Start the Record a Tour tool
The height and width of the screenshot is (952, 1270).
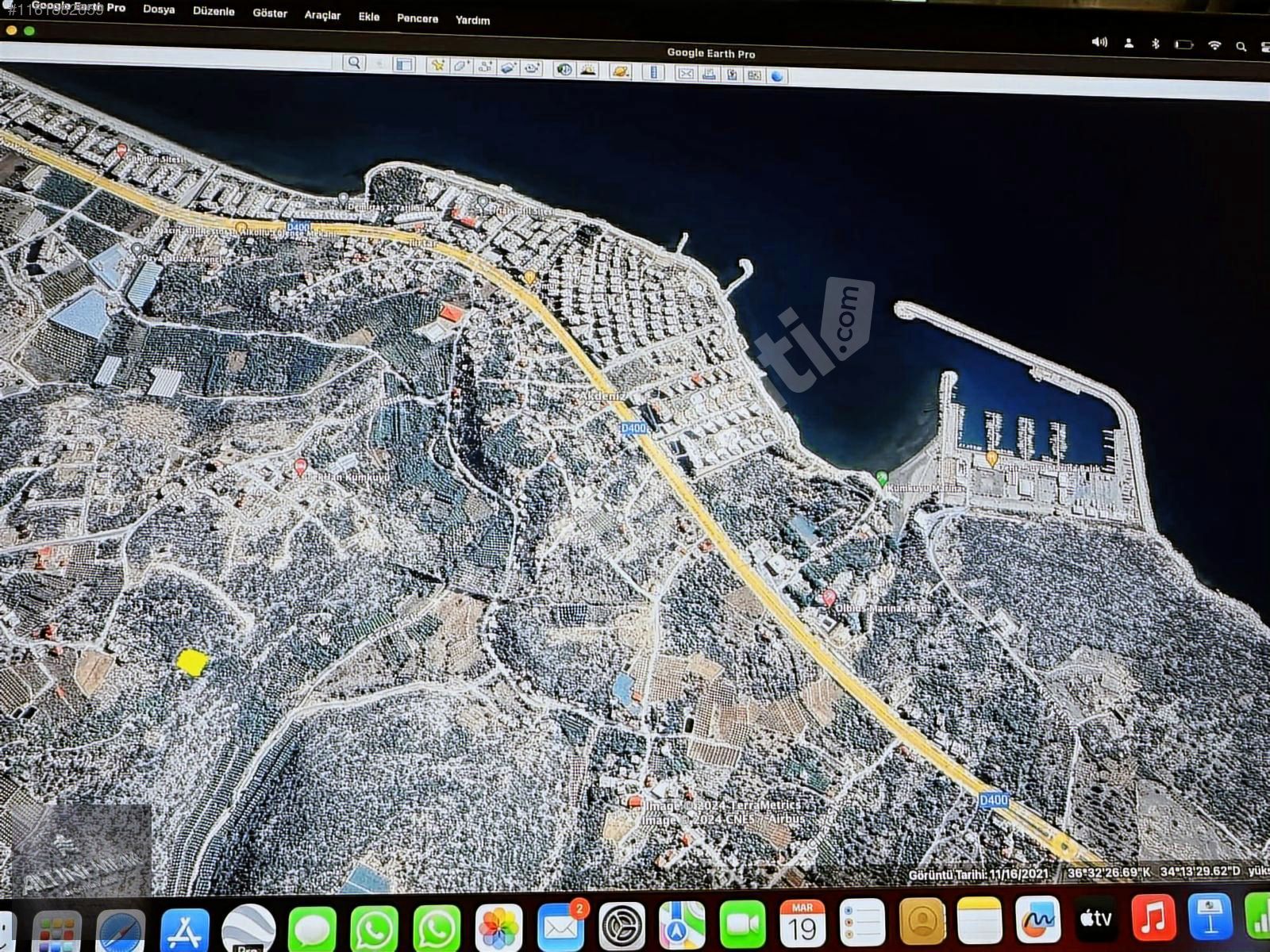click(532, 68)
